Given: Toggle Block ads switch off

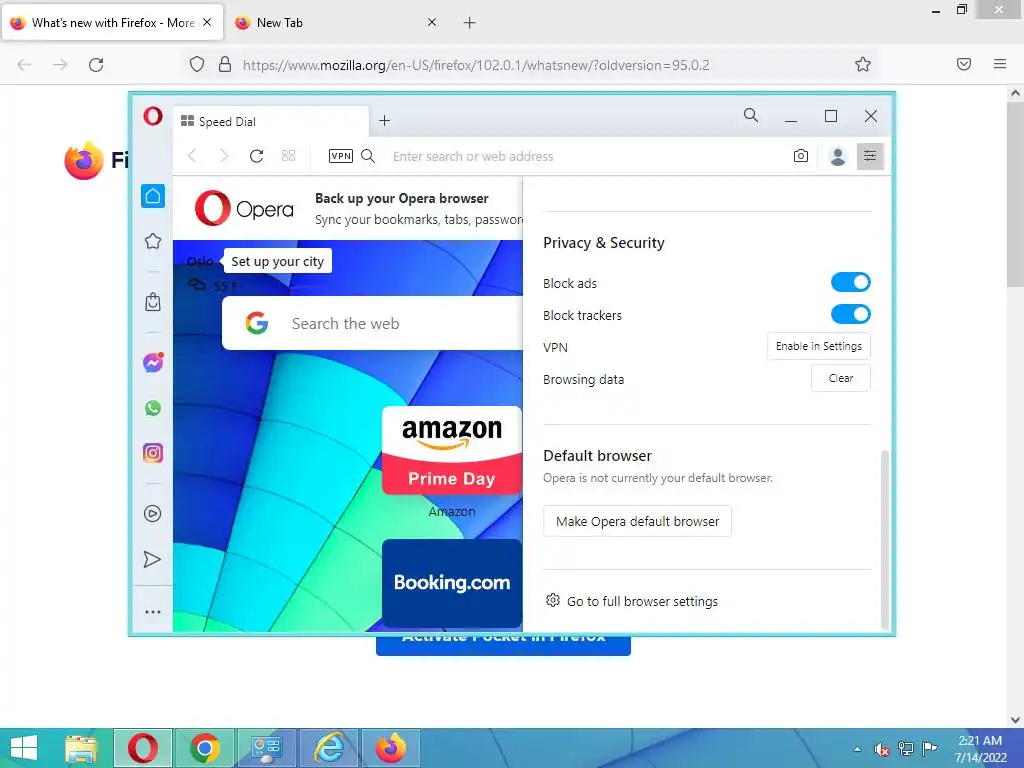Looking at the screenshot, I should pyautogui.click(x=850, y=282).
